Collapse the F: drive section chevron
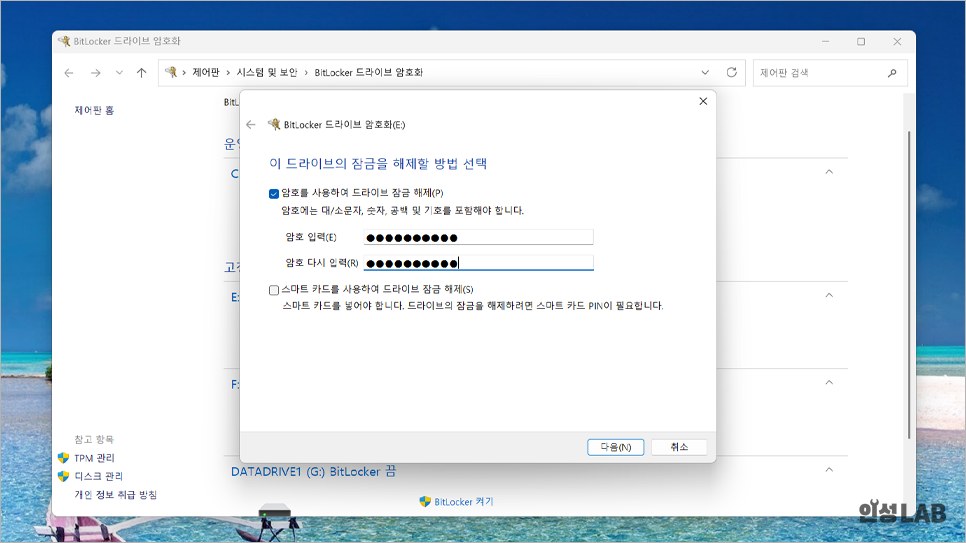966x543 pixels. [829, 383]
